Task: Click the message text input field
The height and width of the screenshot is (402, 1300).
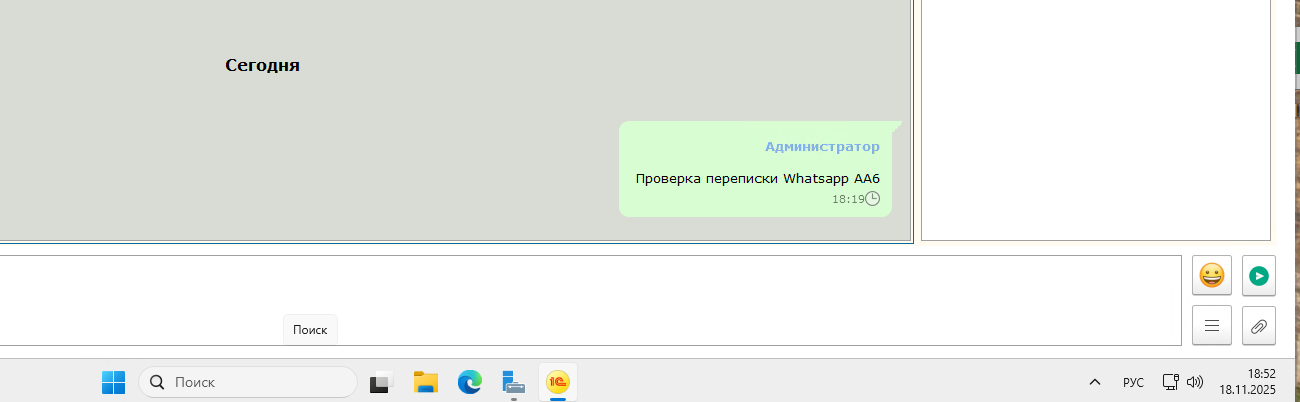Action: pos(590,300)
